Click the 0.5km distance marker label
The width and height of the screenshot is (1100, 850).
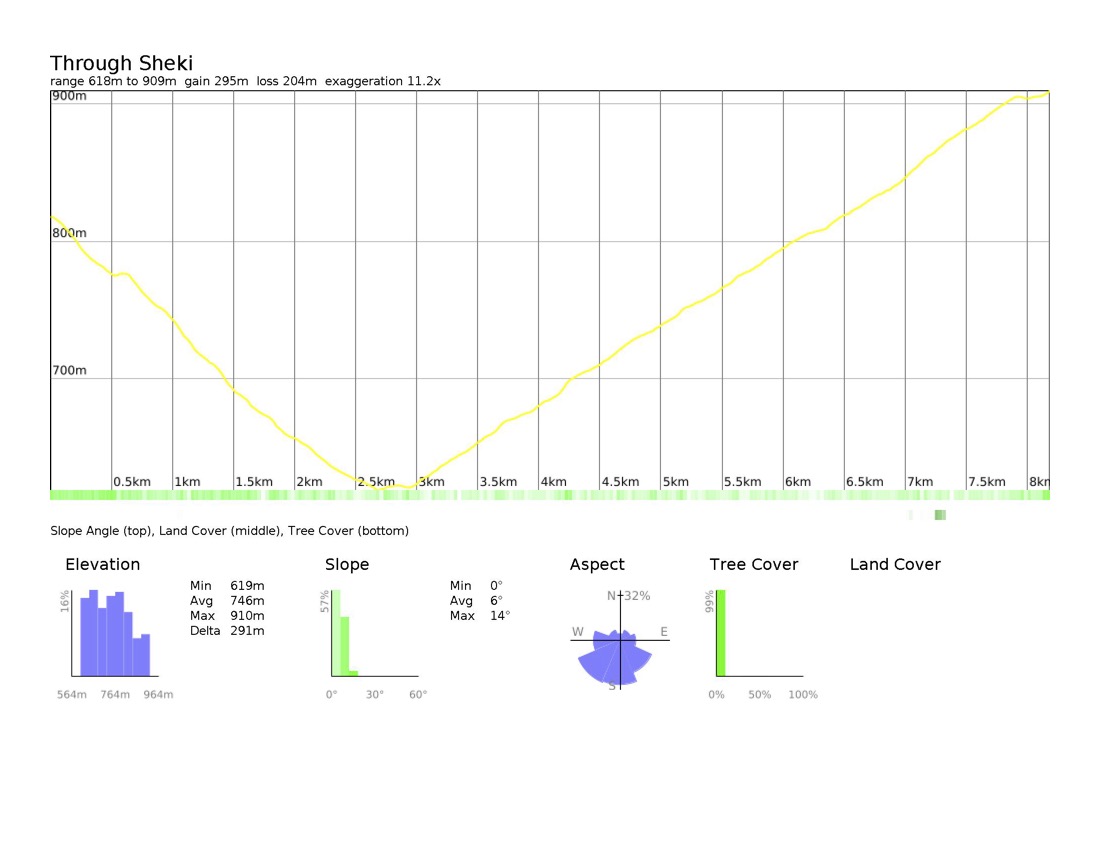132,482
